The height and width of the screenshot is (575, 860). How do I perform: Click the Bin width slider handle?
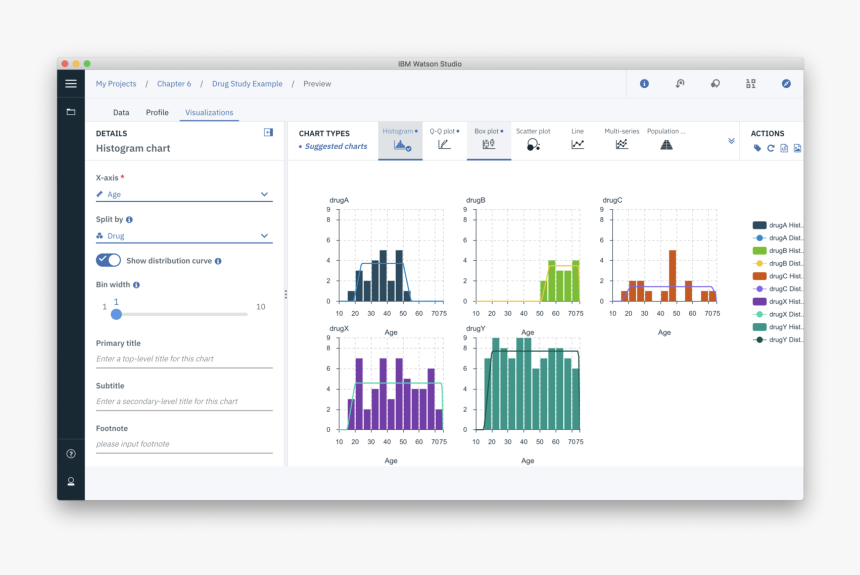tap(116, 314)
